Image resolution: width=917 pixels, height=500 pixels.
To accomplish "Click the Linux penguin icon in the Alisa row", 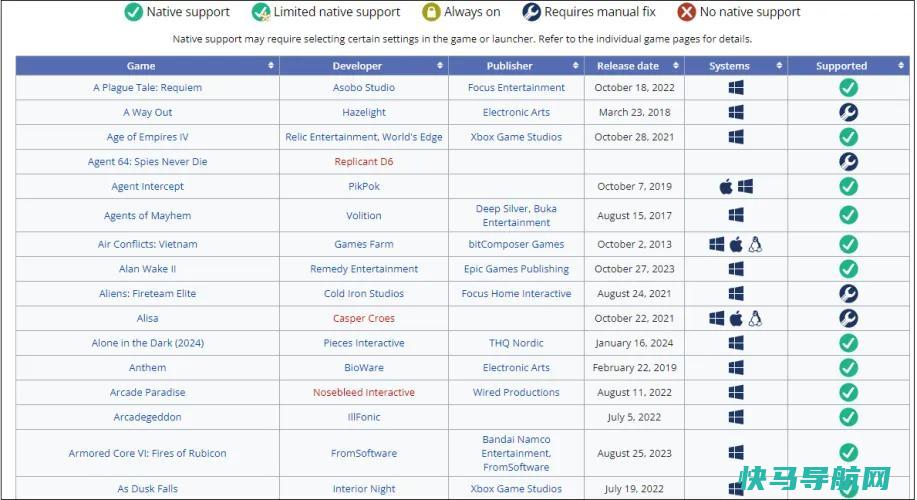I will click(x=755, y=318).
